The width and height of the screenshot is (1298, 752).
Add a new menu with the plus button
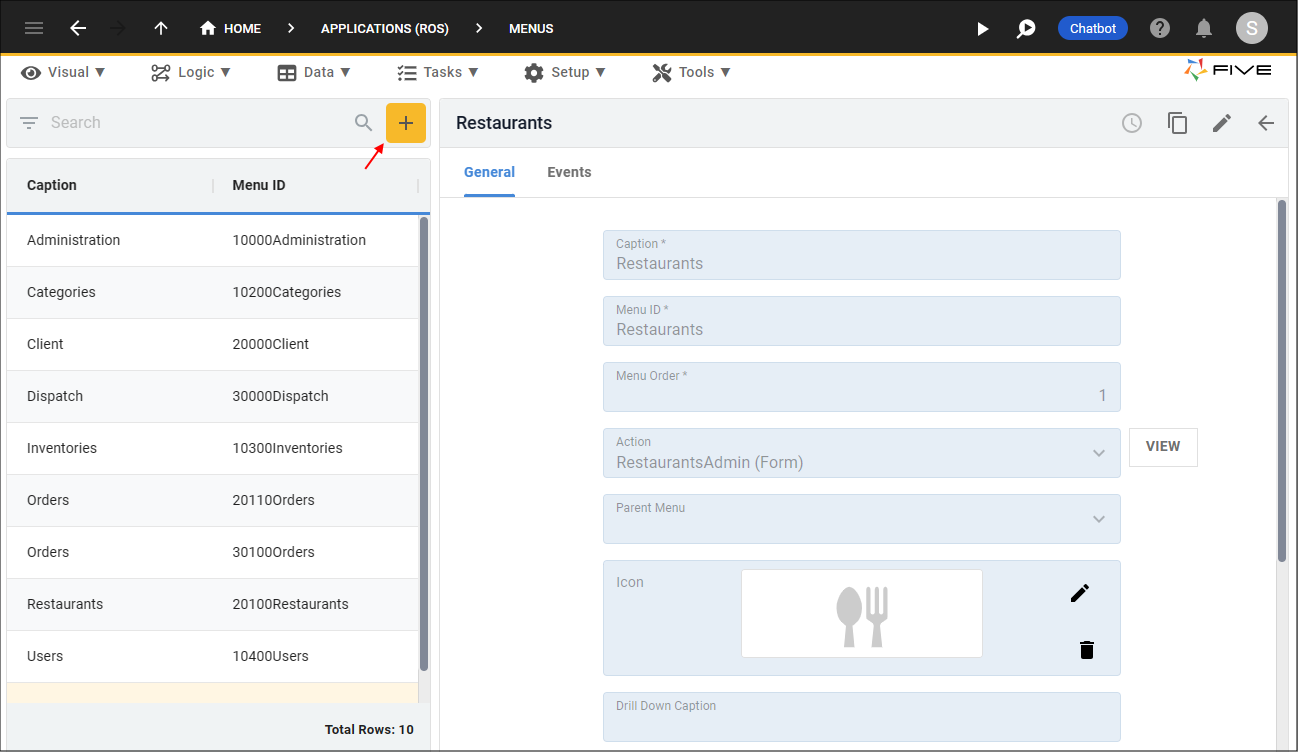(x=406, y=123)
